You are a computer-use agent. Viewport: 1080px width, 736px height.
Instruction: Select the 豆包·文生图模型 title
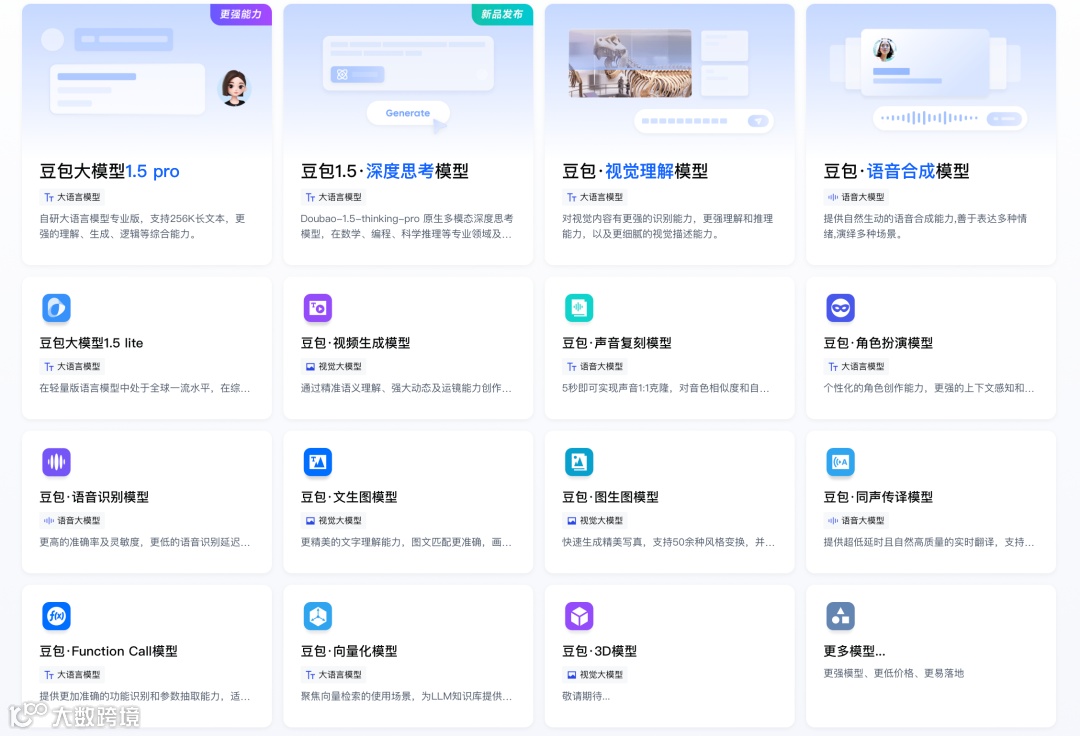coord(349,497)
